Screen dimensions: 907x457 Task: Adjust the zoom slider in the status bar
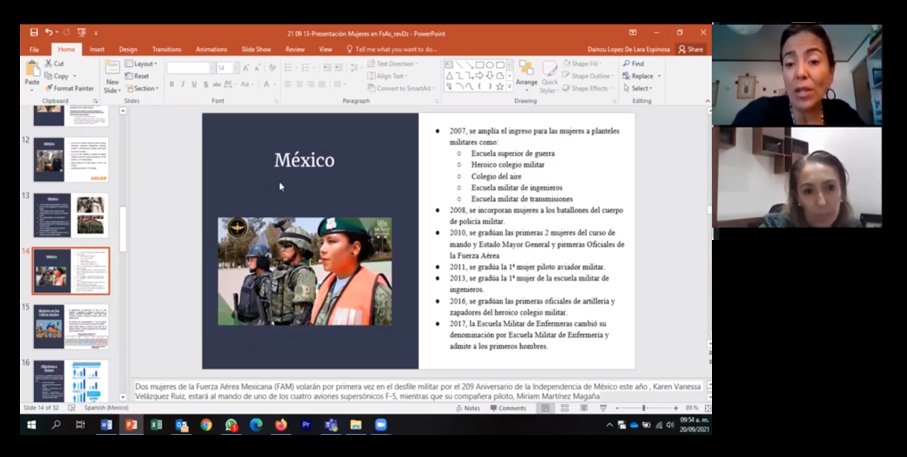pos(644,408)
